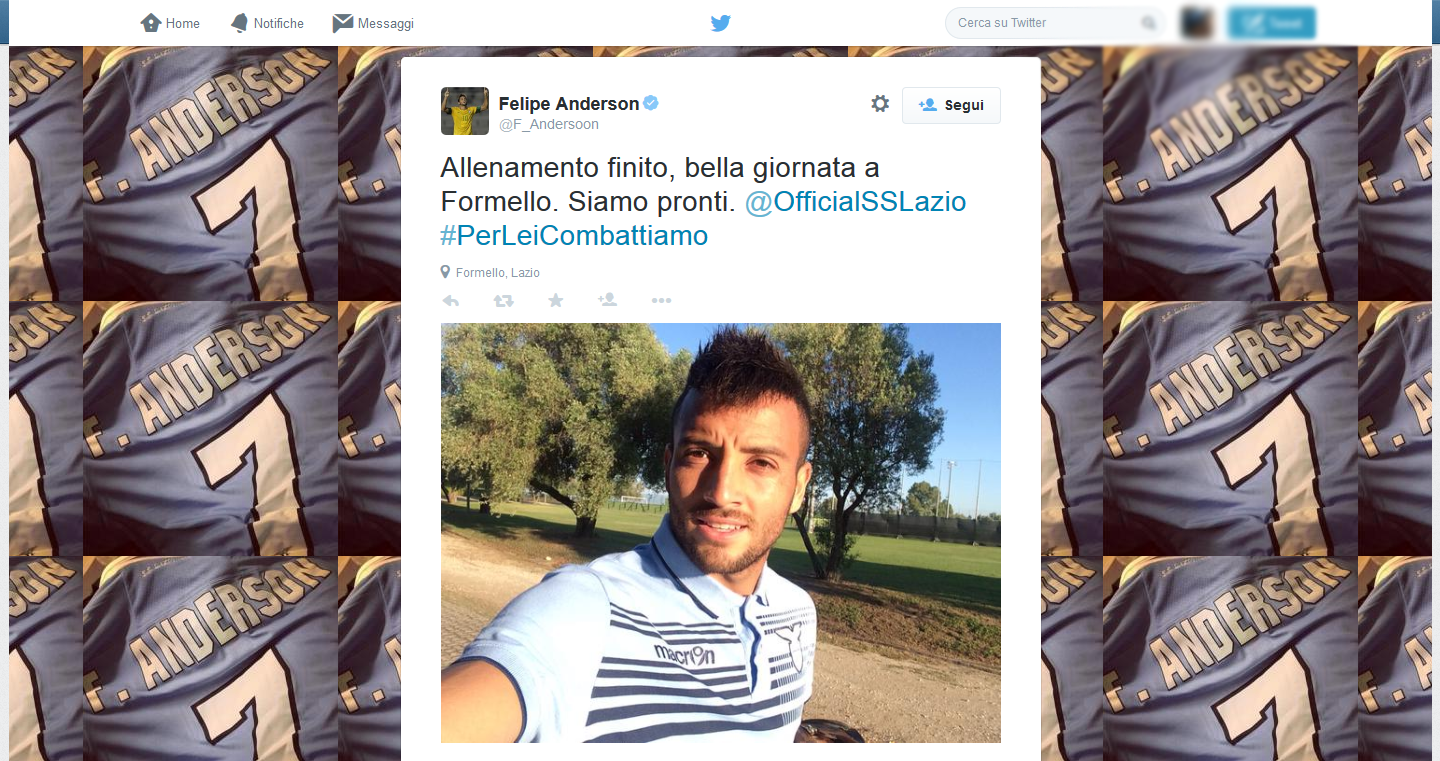Click the Twitter bird logo
Image resolution: width=1440 pixels, height=761 pixels.
(x=720, y=23)
